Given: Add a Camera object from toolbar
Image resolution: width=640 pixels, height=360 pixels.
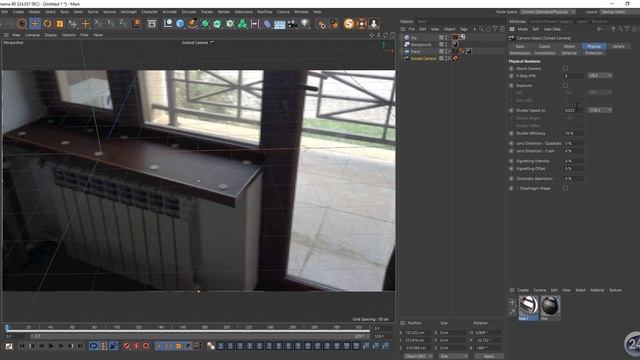Looking at the screenshot, I should point(292,24).
